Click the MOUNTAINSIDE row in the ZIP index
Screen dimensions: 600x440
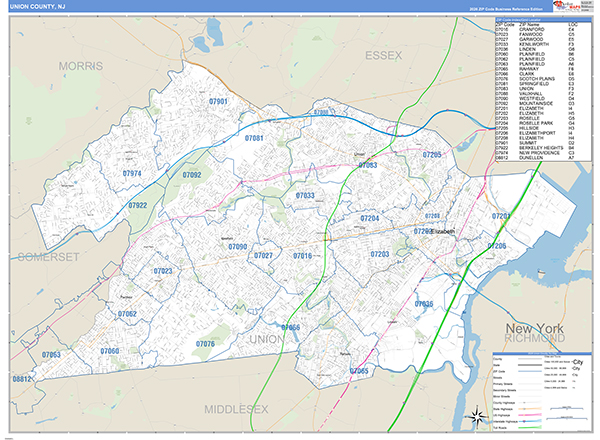pyautogui.click(x=536, y=103)
